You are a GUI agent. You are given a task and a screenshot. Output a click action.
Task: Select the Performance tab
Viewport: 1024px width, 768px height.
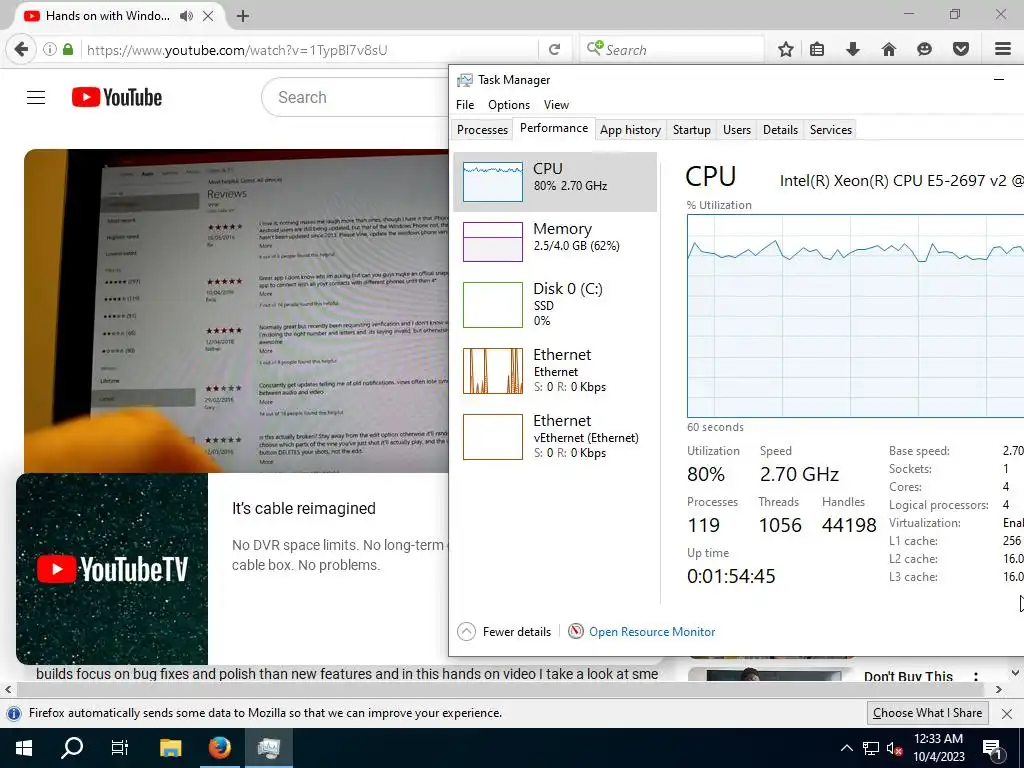click(554, 128)
